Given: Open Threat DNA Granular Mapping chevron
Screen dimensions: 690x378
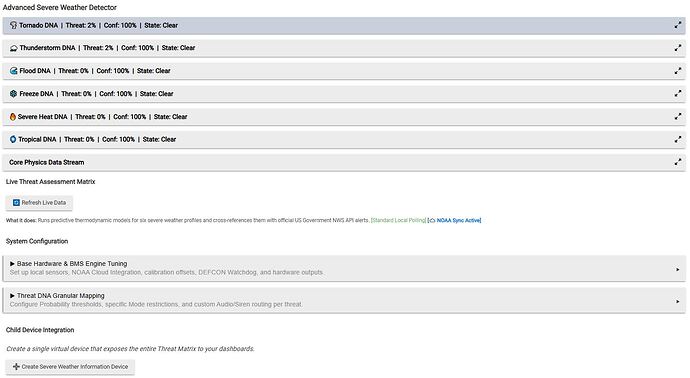Looking at the screenshot, I should (x=678, y=301).
